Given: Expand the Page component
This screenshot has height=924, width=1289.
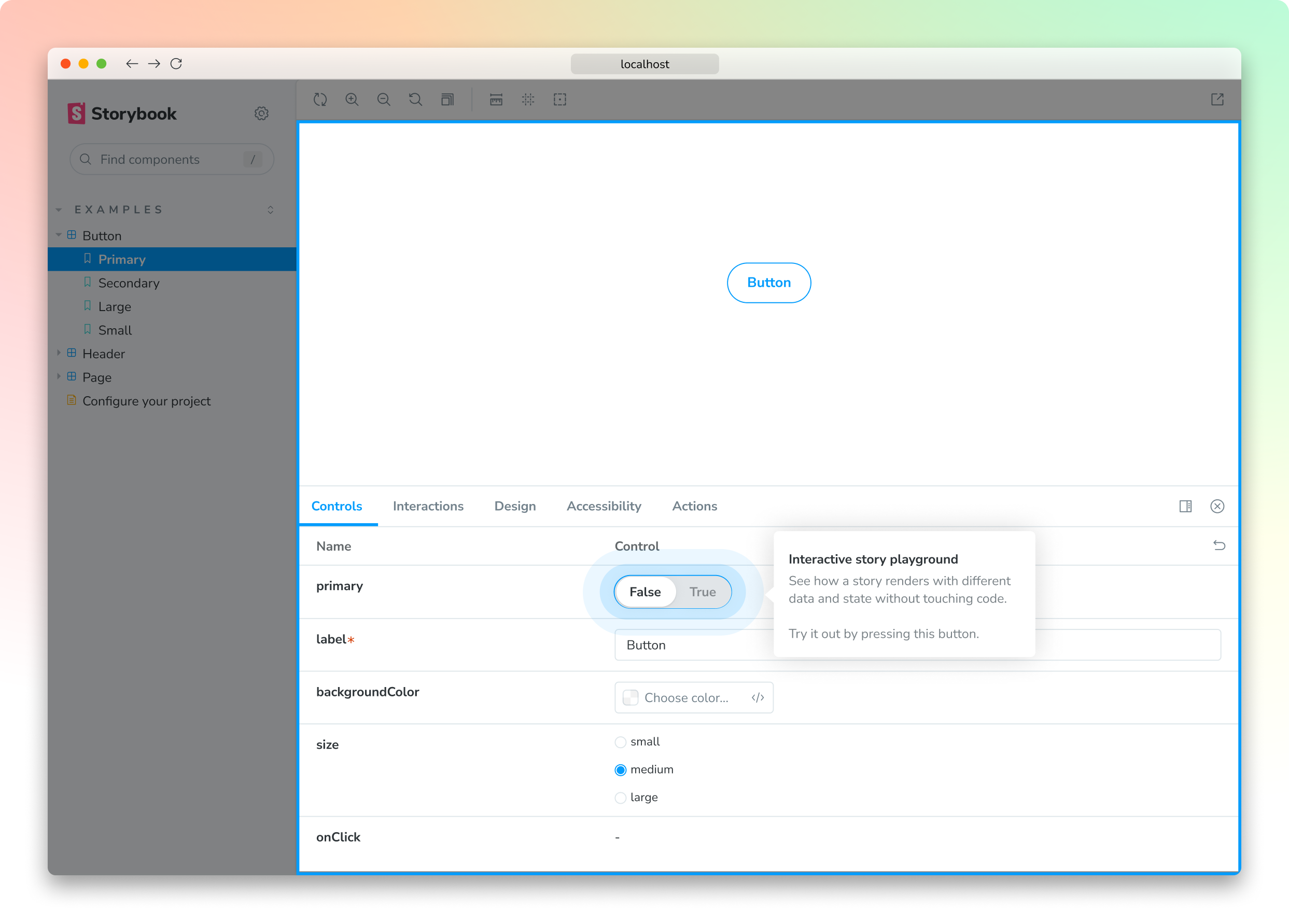Looking at the screenshot, I should 59,377.
